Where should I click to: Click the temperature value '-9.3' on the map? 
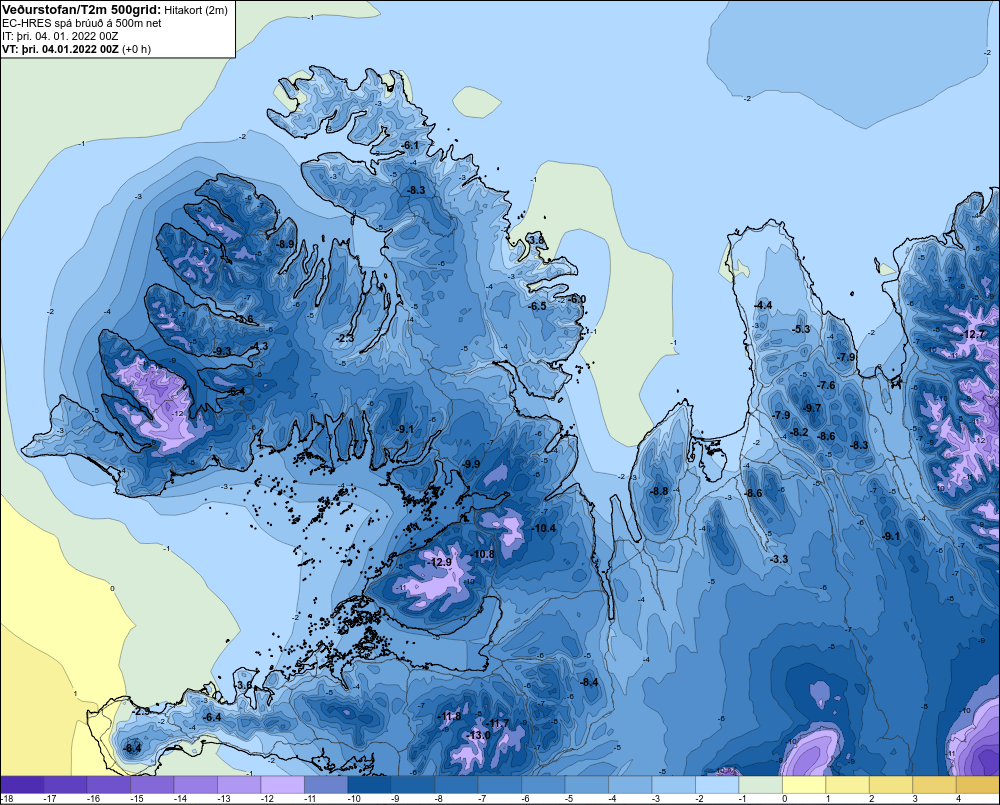click(223, 351)
